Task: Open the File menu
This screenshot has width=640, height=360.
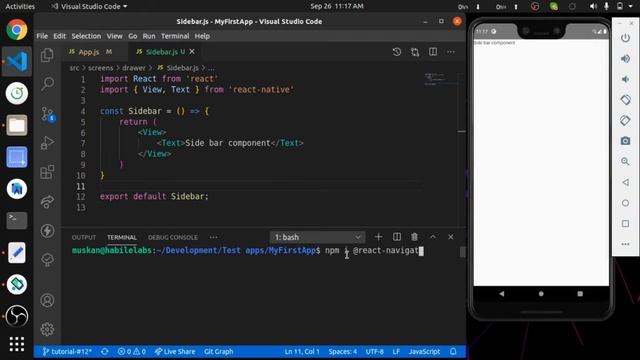Action: 42,36
